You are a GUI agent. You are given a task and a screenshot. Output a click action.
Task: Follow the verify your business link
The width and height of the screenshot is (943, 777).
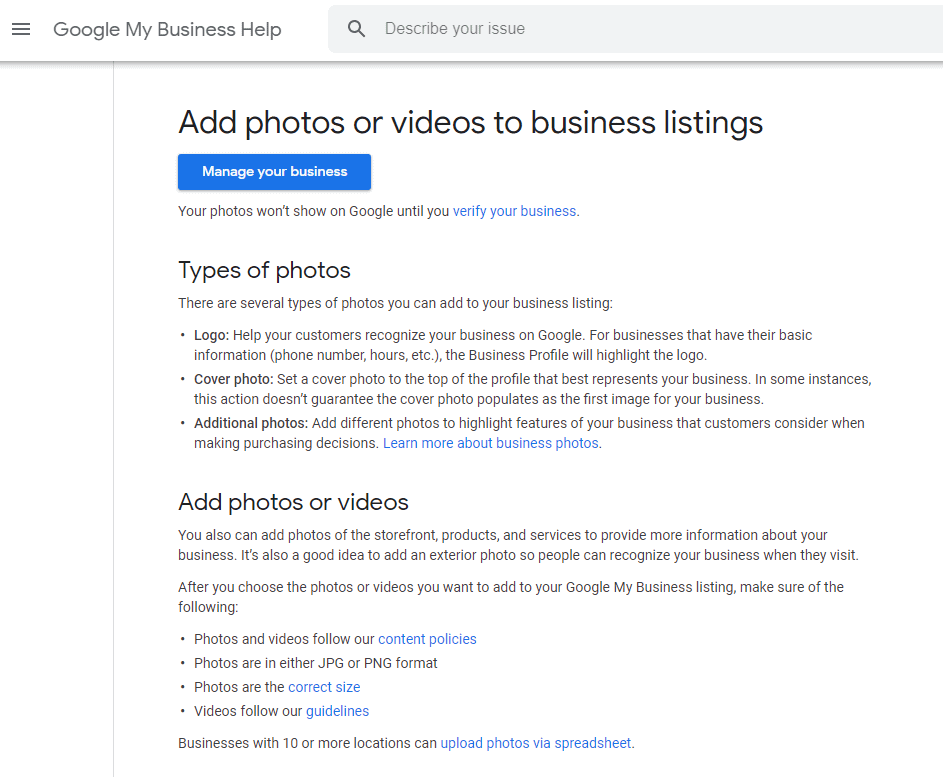tap(514, 211)
